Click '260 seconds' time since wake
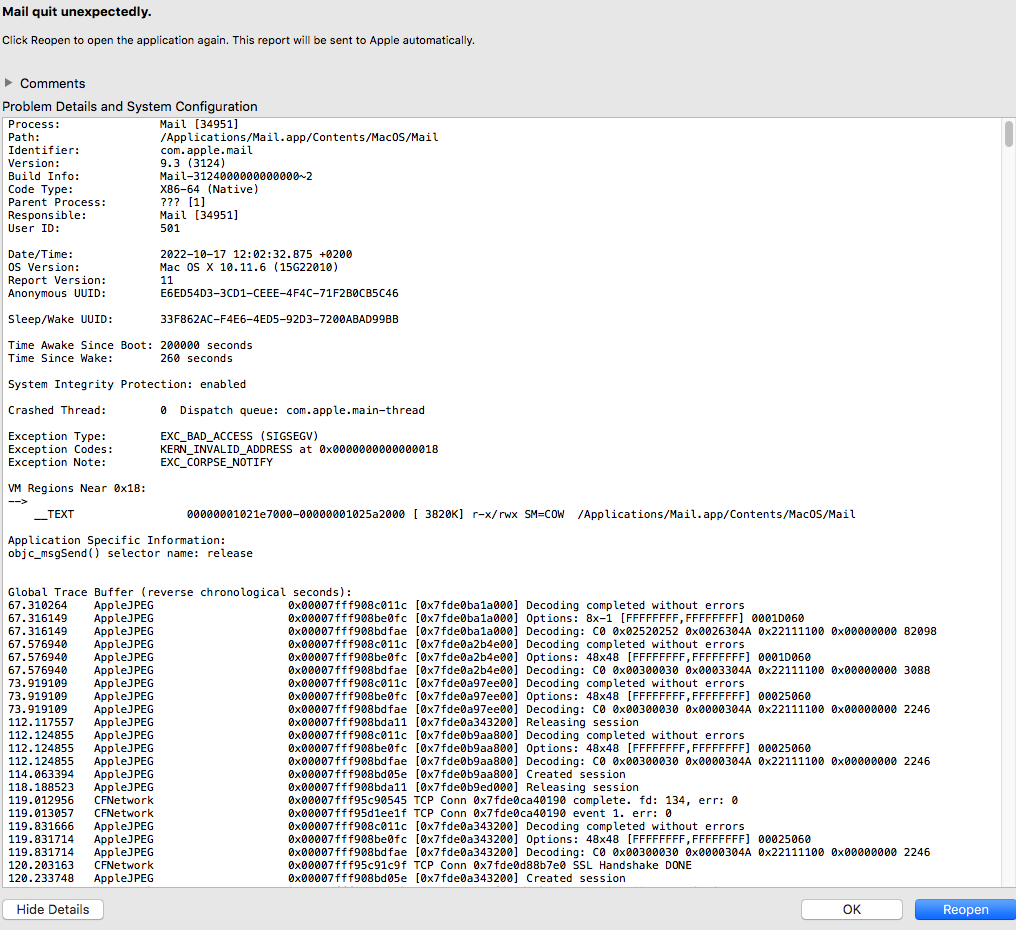1016x930 pixels. click(196, 358)
